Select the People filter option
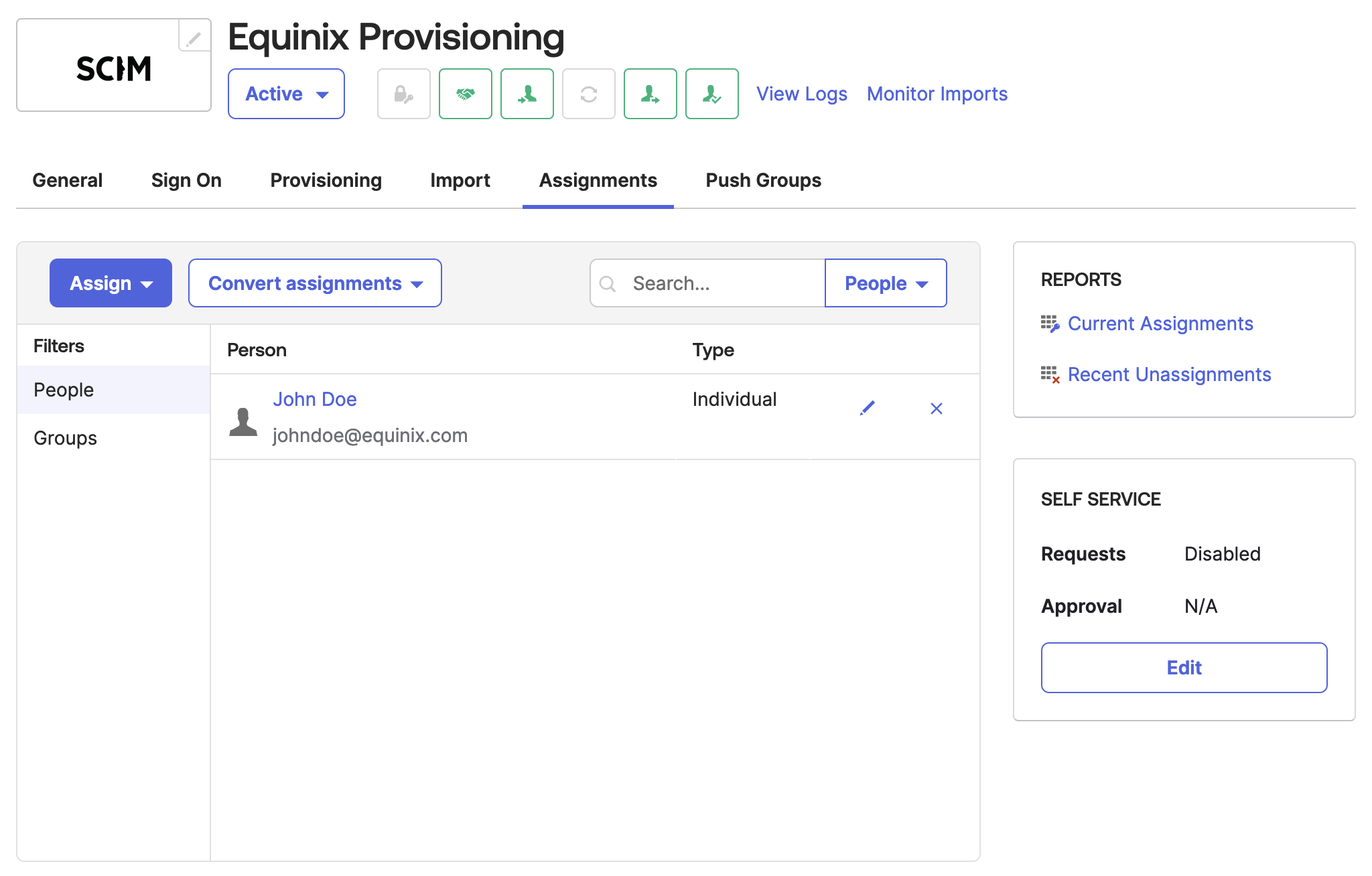This screenshot has height=876, width=1372. 63,390
